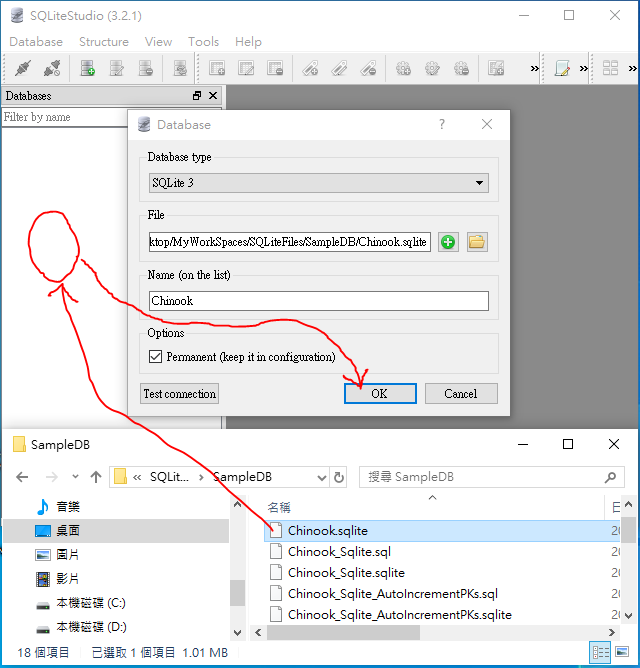Image resolution: width=640 pixels, height=668 pixels.
Task: Go up one folder level in Explorer
Action: click(x=96, y=477)
